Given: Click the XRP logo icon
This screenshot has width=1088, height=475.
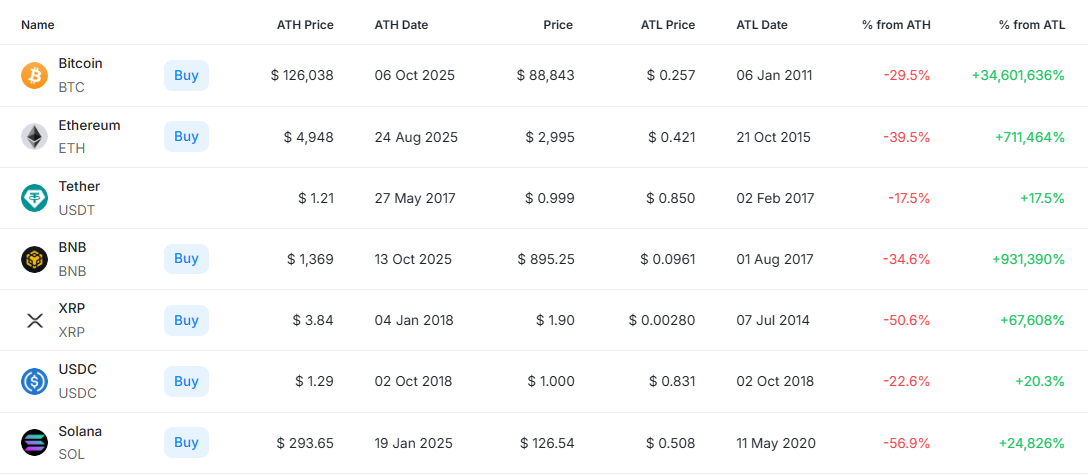Looking at the screenshot, I should point(35,320).
